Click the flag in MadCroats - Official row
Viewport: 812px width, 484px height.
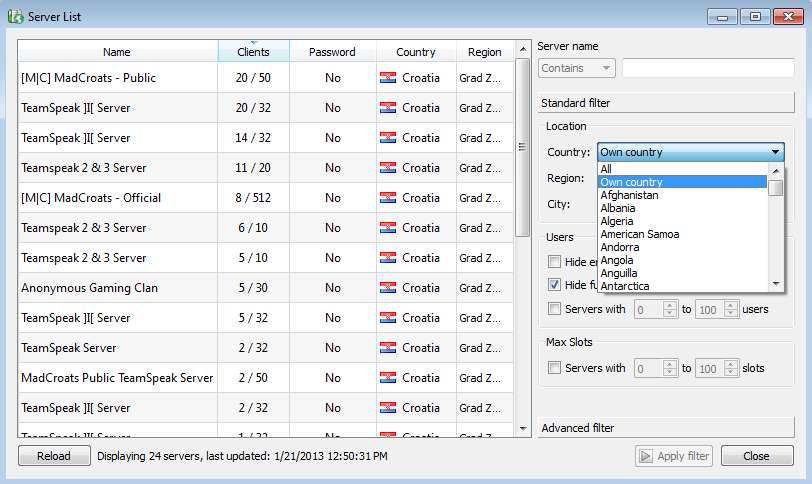pos(388,198)
